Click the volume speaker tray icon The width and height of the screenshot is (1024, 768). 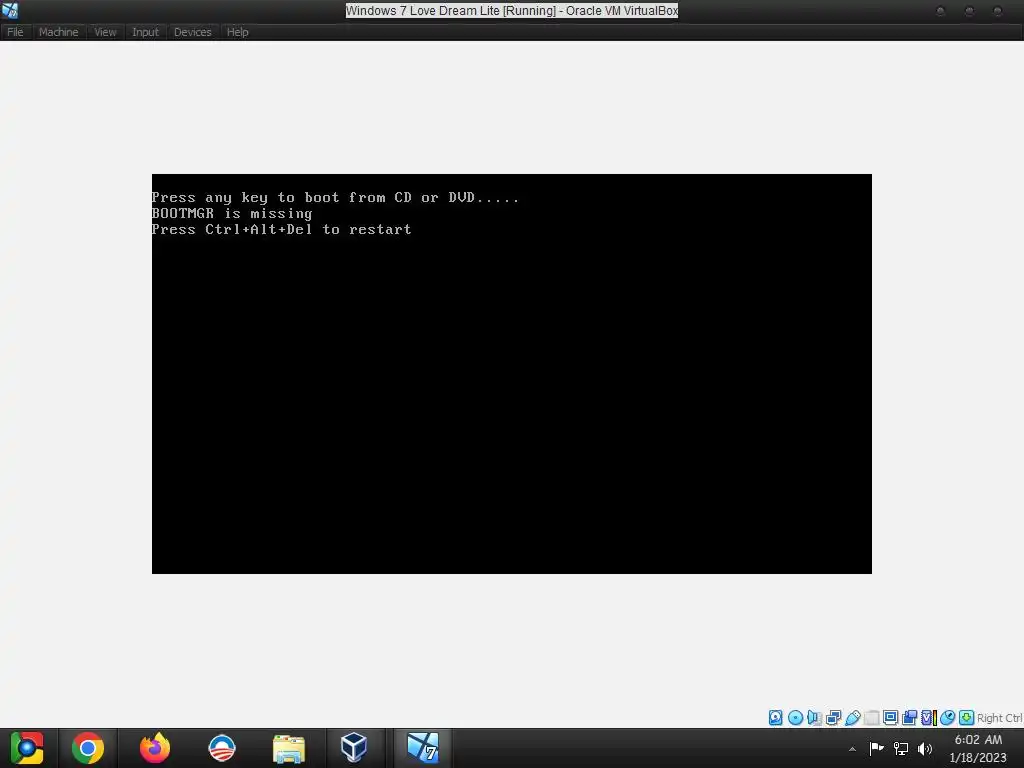pos(925,748)
